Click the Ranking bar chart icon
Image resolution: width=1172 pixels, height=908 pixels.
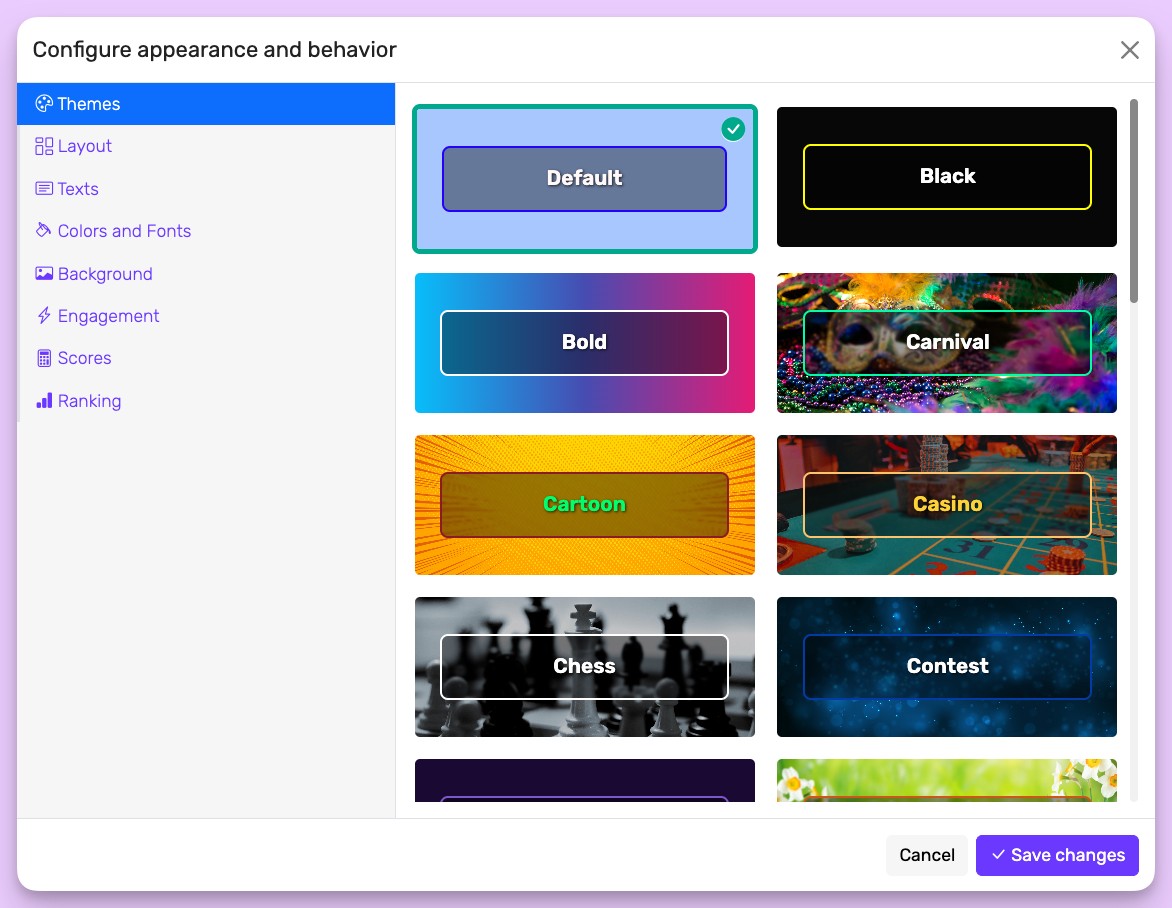click(44, 401)
